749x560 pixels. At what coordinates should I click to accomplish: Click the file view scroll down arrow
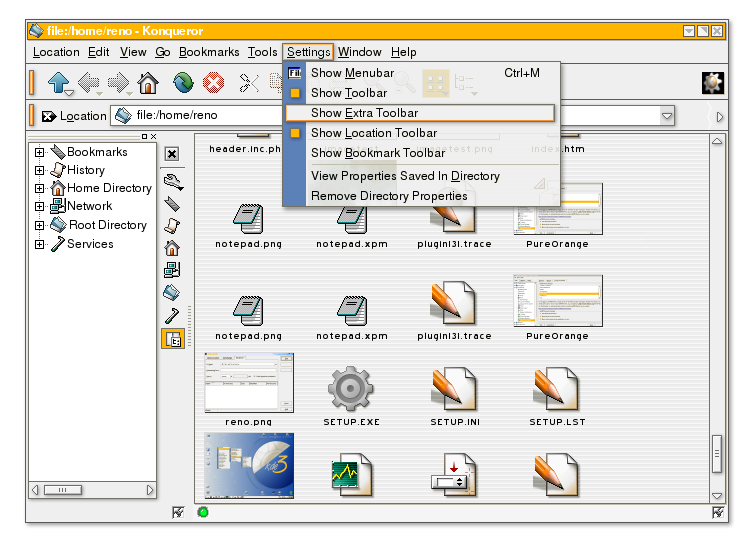[717, 496]
